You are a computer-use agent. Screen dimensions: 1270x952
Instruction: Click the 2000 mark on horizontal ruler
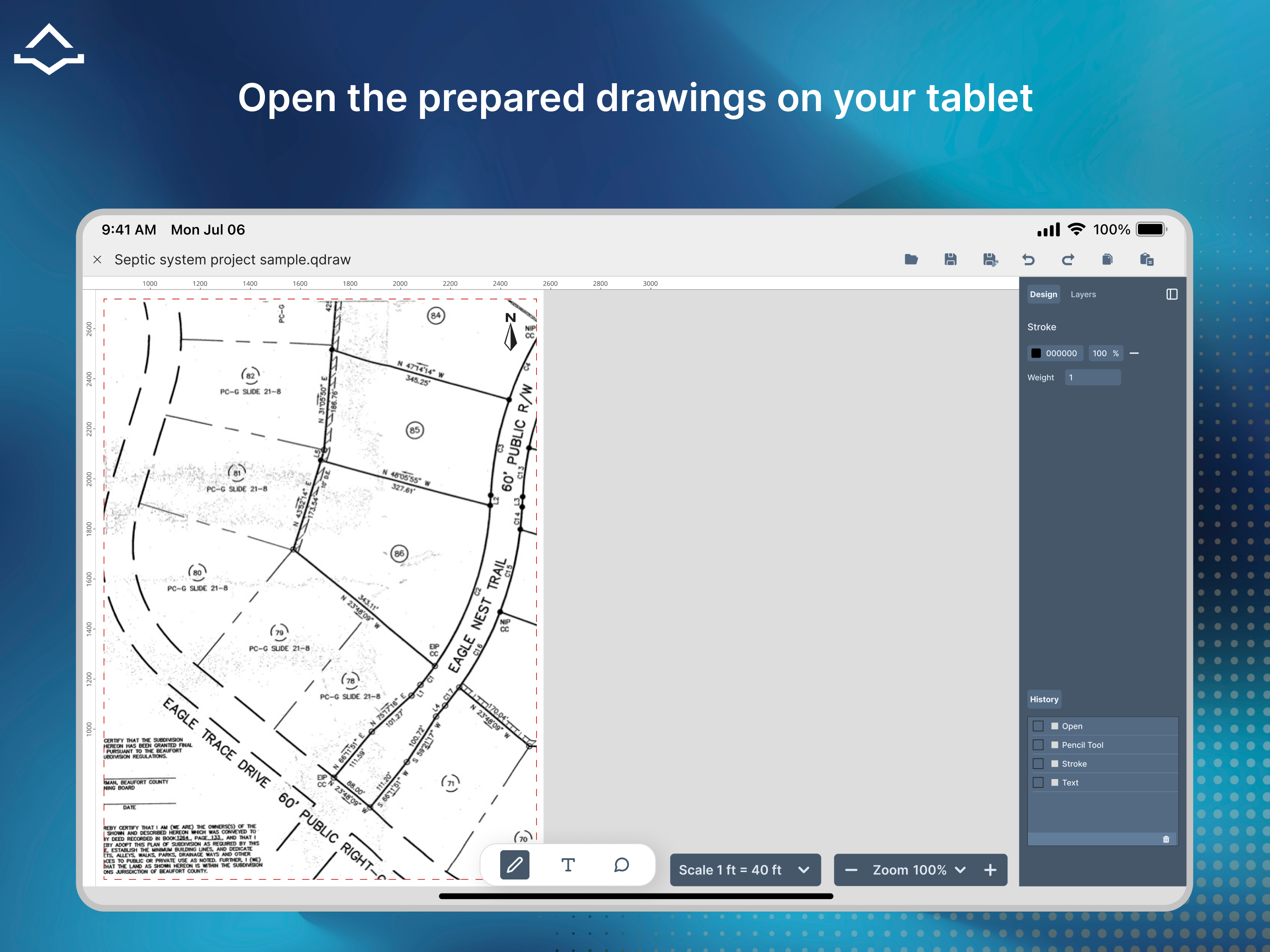[x=400, y=284]
